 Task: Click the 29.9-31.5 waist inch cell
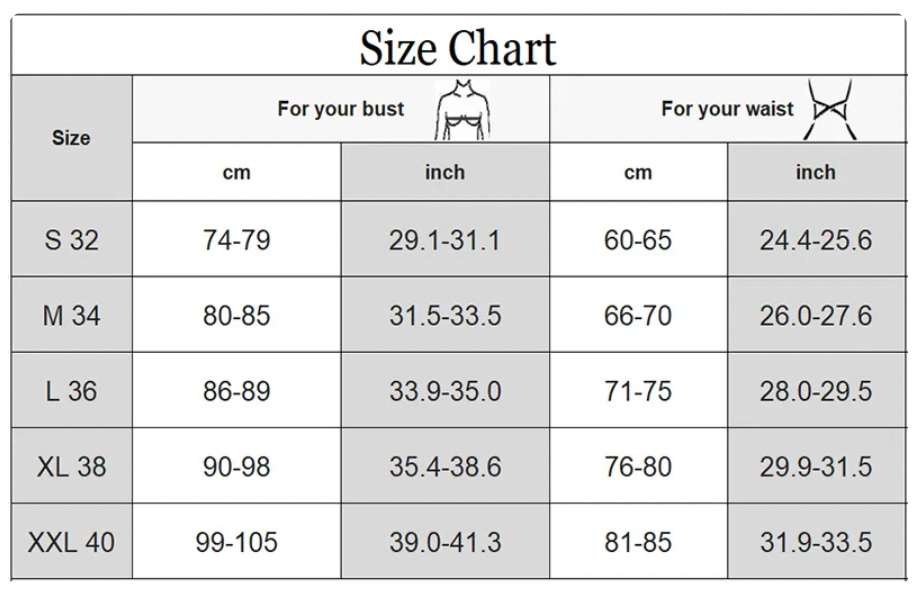[816, 466]
